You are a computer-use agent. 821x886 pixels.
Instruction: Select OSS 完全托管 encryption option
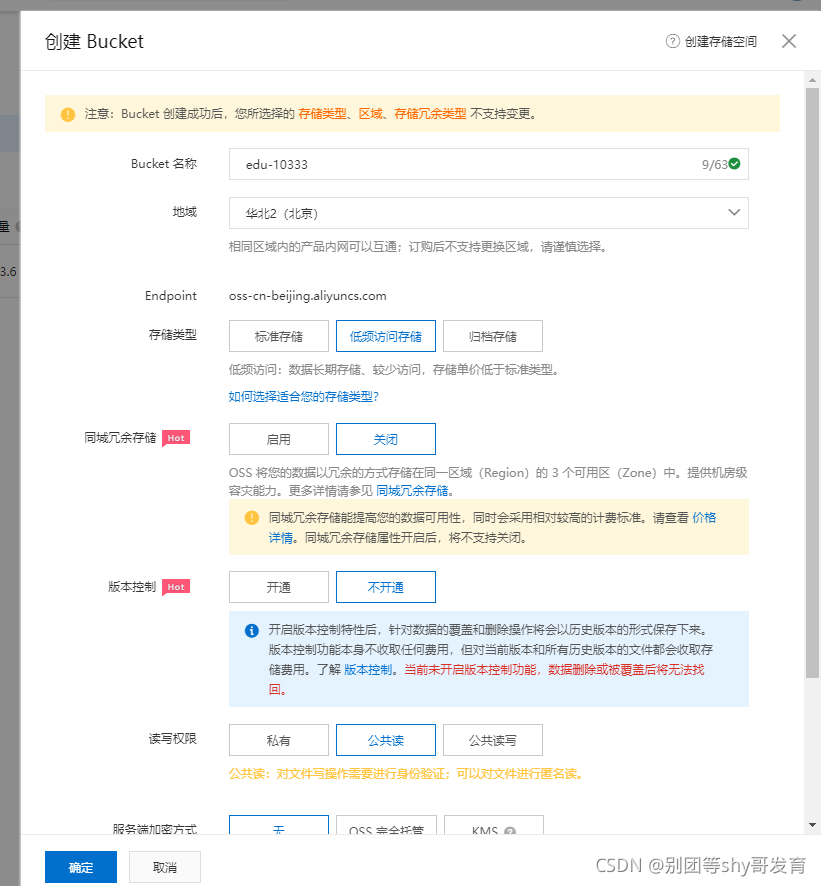(x=386, y=825)
